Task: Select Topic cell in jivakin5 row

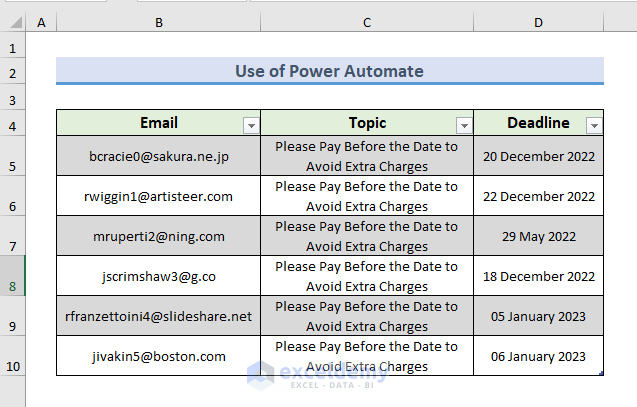Action: 367,356
